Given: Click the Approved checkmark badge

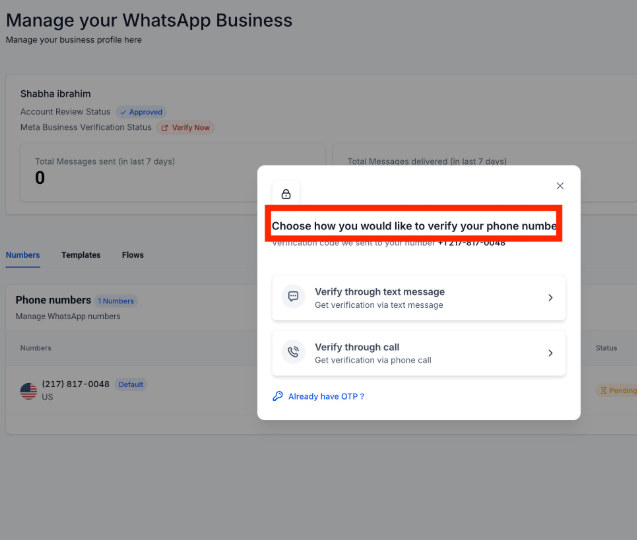Looking at the screenshot, I should pyautogui.click(x=141, y=112).
